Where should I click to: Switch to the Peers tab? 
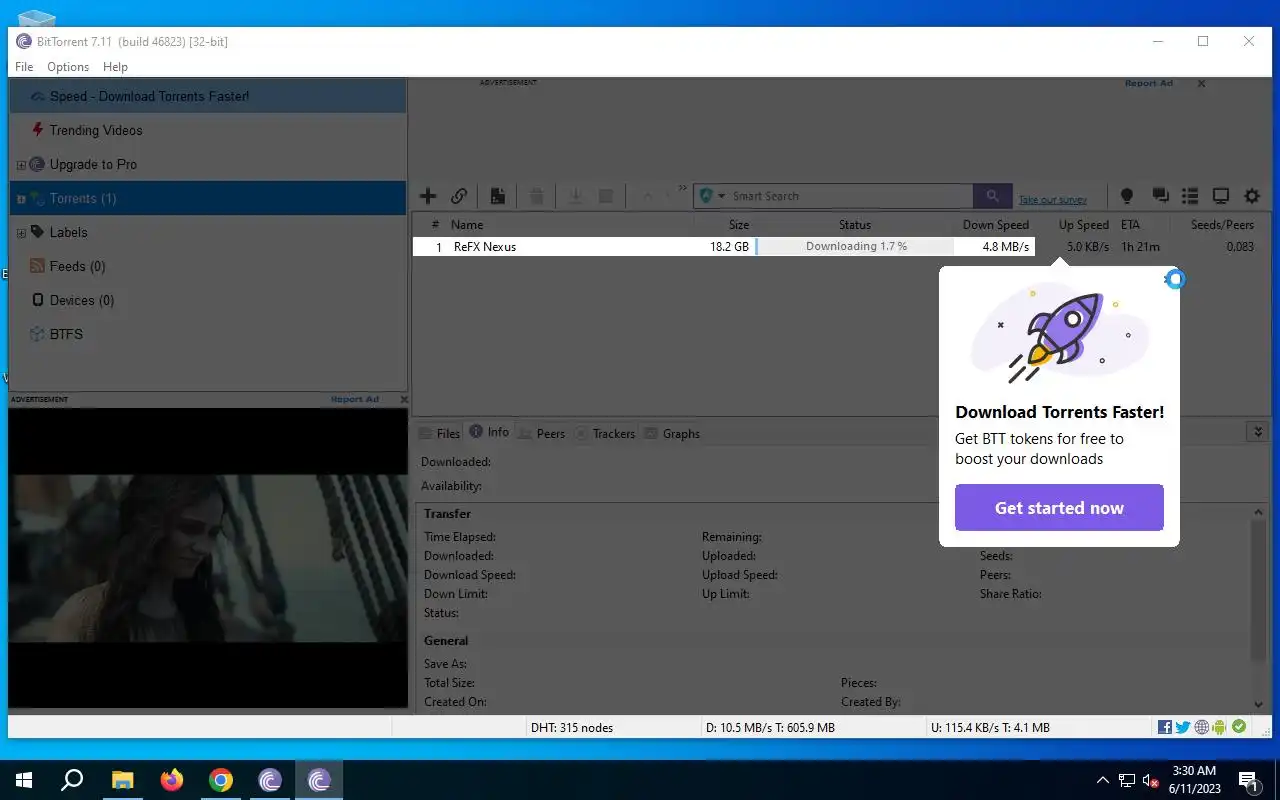(x=541, y=433)
